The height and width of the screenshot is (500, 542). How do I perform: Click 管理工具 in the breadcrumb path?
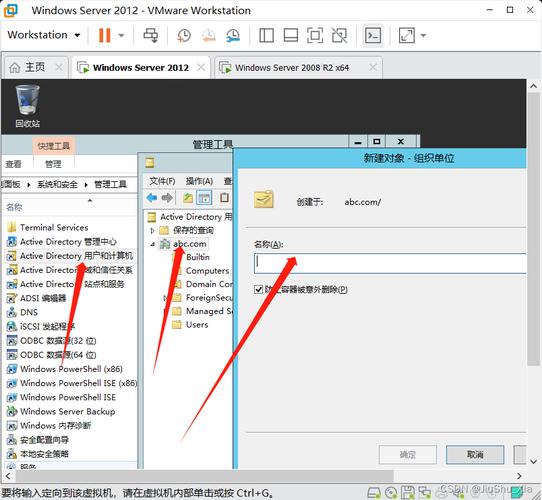(111, 184)
